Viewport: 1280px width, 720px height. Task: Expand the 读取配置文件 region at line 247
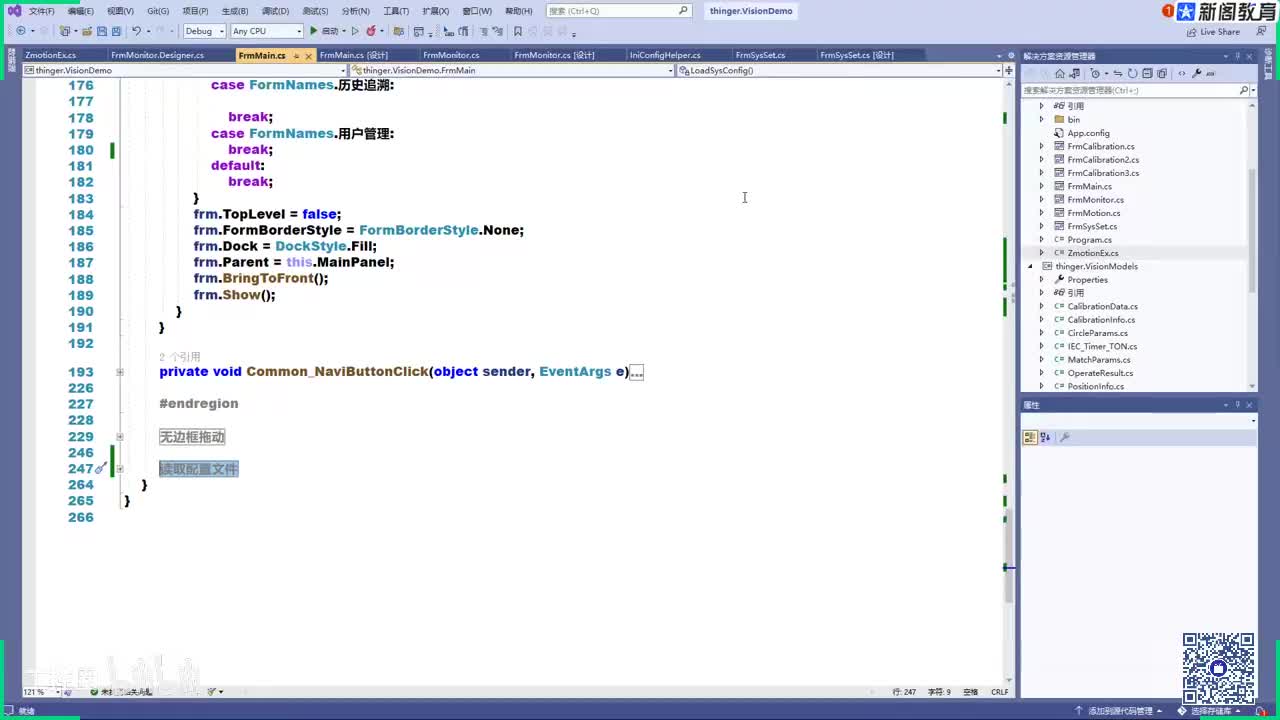pos(120,468)
